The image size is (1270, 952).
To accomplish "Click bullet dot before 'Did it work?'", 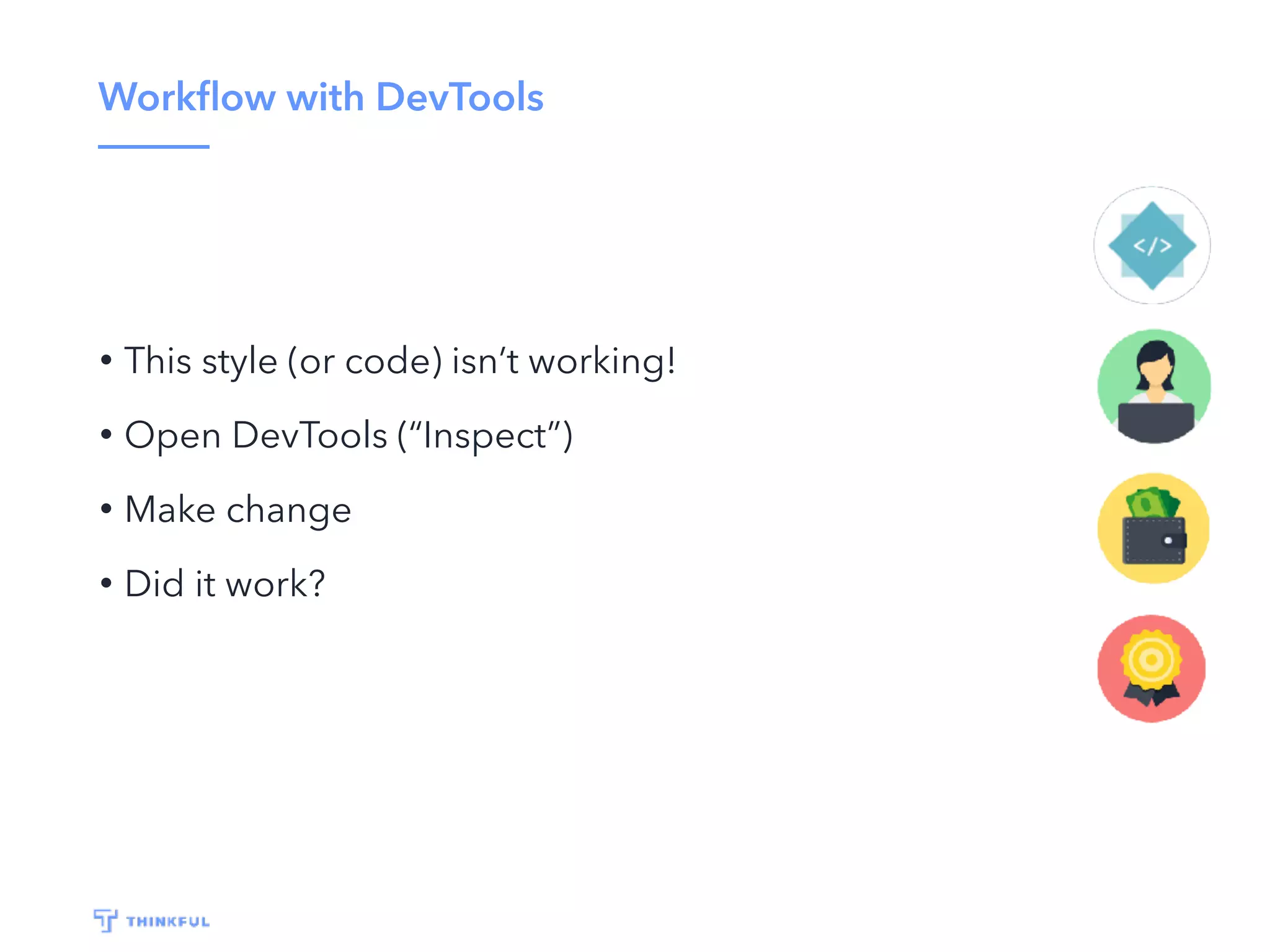I will pos(106,583).
